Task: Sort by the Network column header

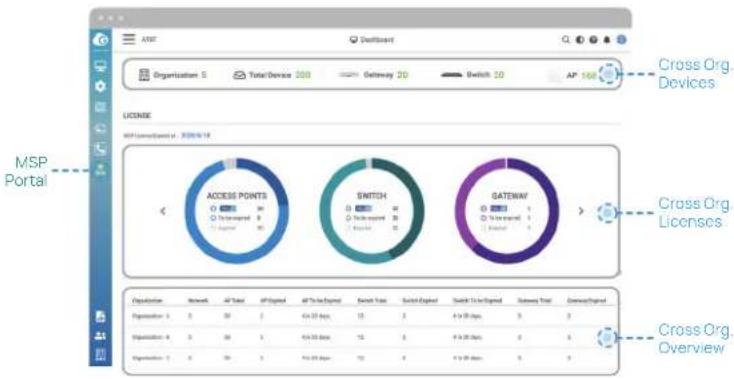Action: point(198,300)
